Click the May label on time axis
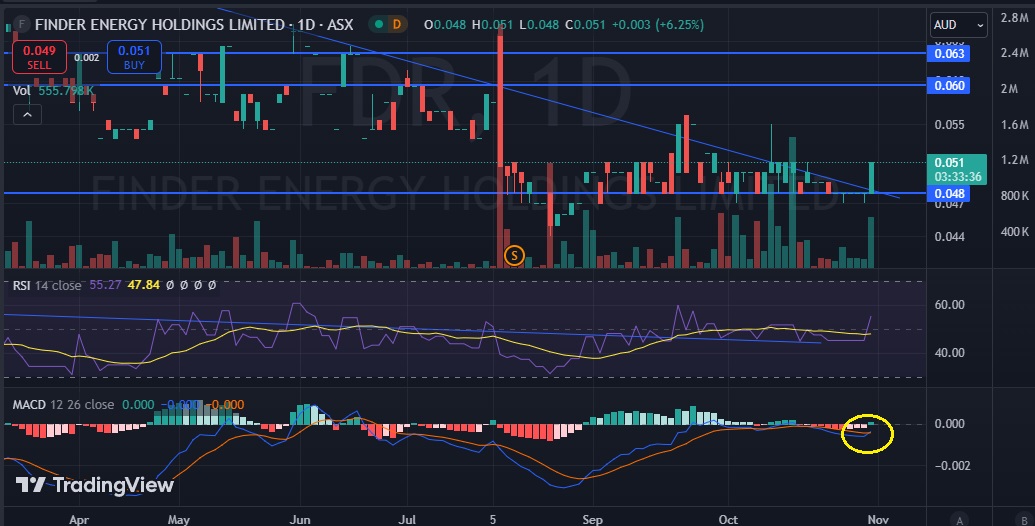 (179, 519)
